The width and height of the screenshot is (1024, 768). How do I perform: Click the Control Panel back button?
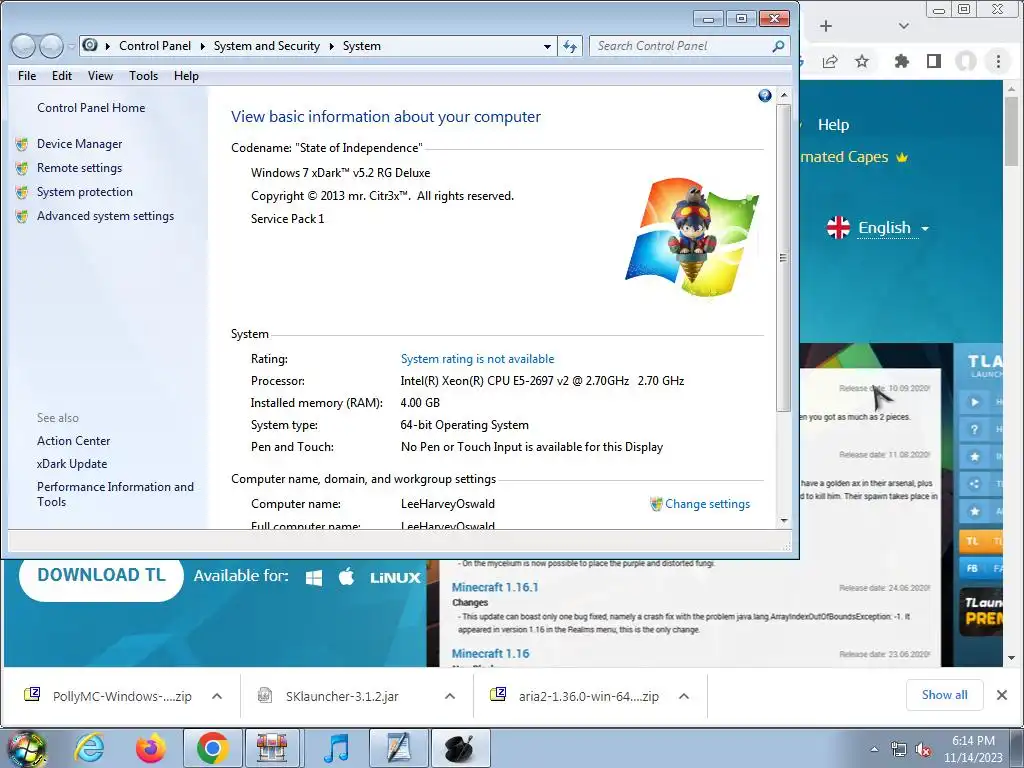tap(23, 46)
